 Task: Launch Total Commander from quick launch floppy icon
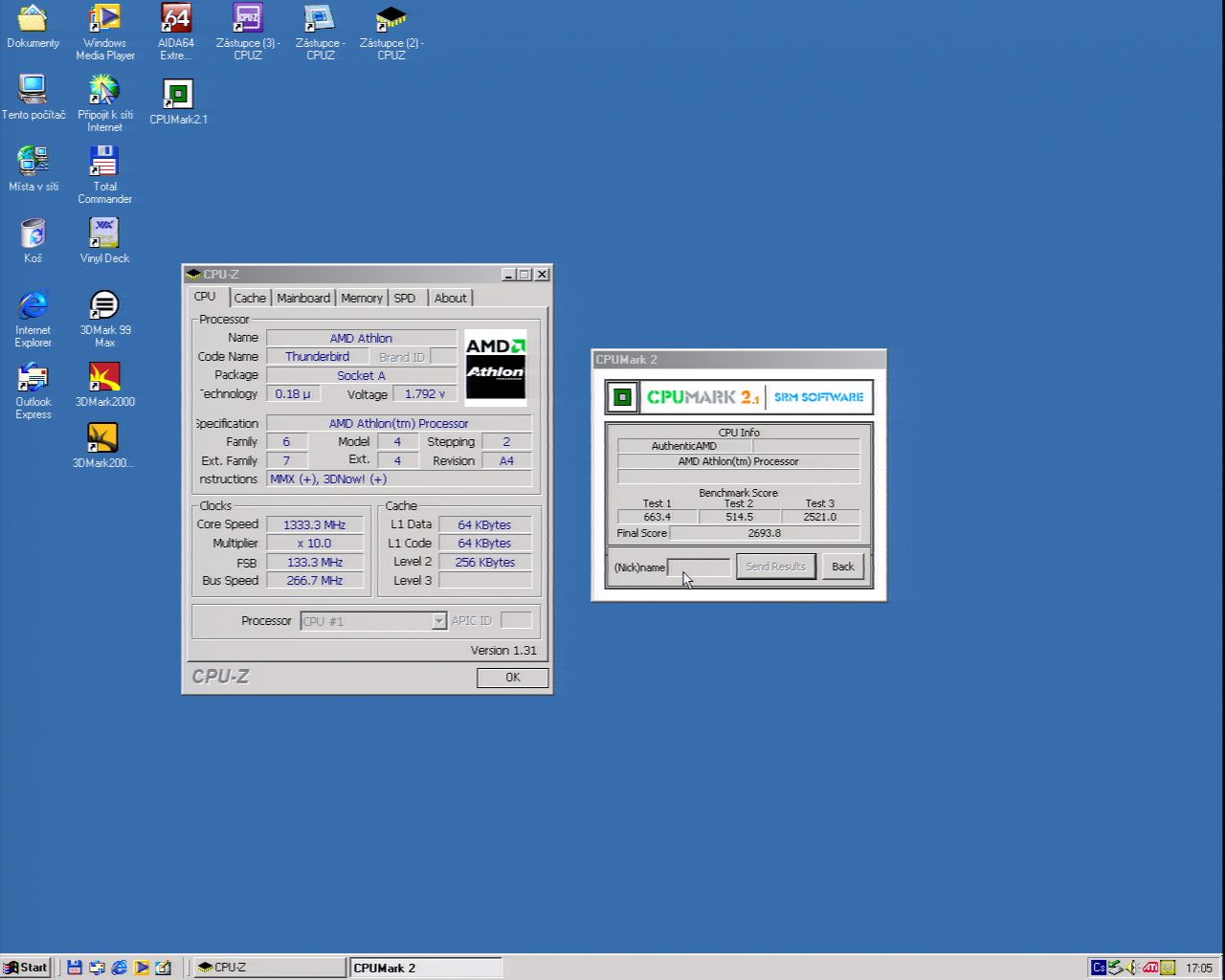point(74,968)
